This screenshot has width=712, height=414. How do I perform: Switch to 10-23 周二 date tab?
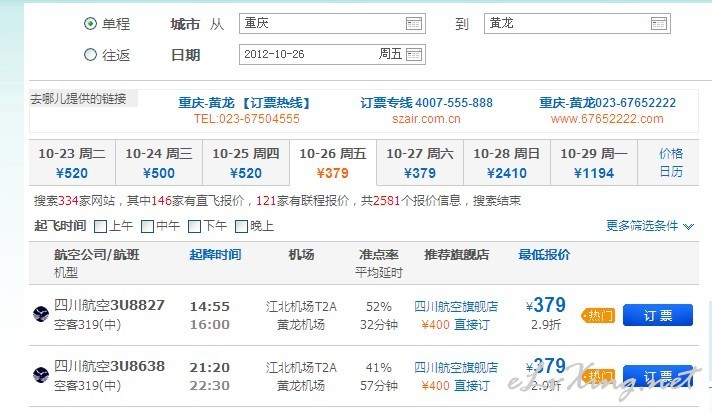click(72, 163)
